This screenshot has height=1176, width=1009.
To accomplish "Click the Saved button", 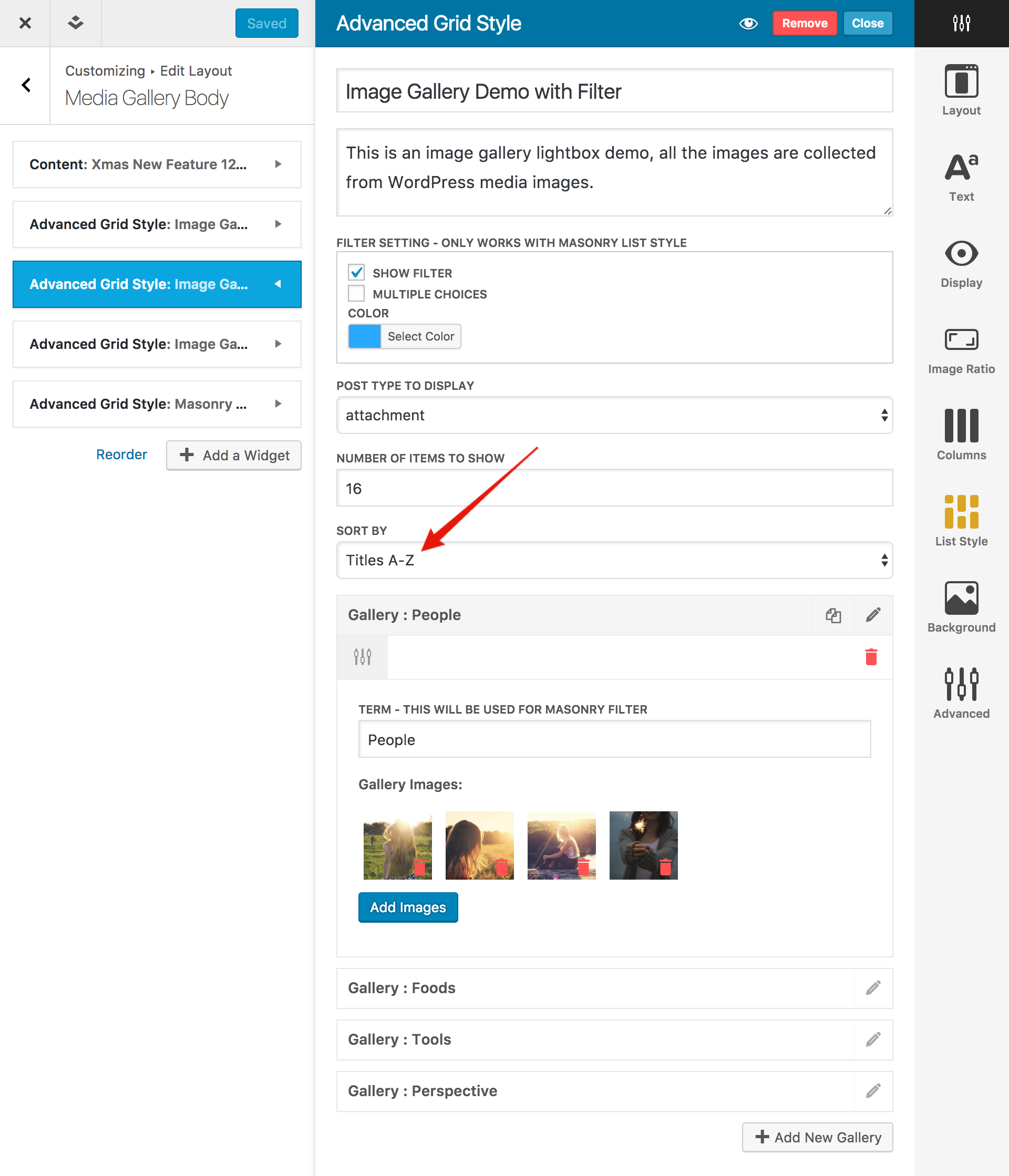I will (267, 23).
